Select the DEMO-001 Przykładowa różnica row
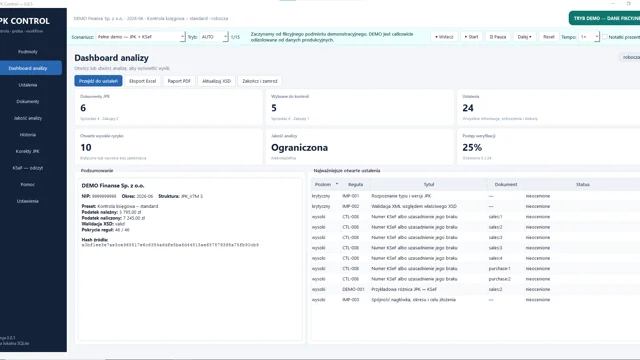 [x=476, y=289]
